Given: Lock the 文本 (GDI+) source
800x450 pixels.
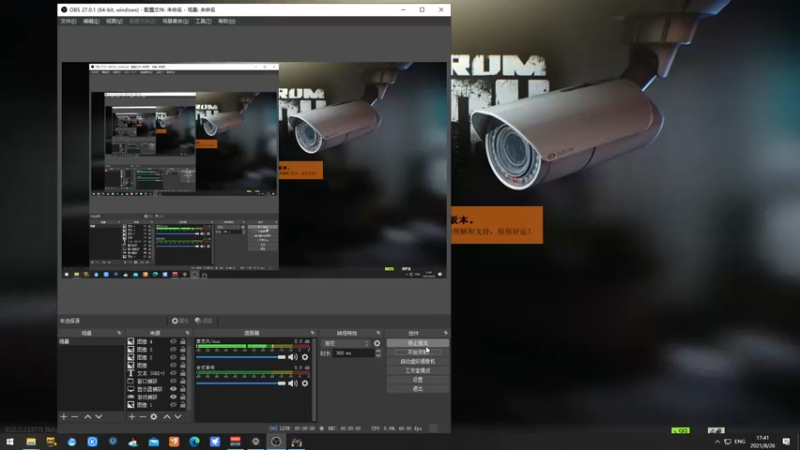Looking at the screenshot, I should [183, 373].
